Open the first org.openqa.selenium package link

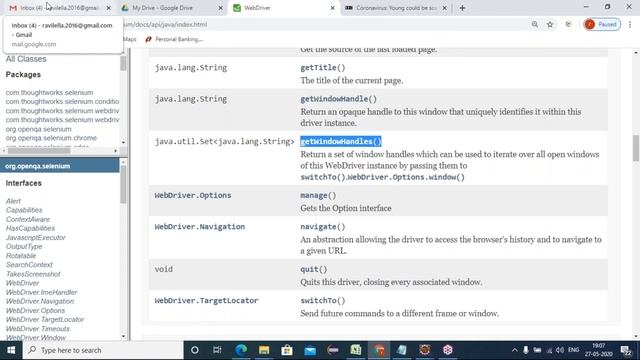[x=38, y=129]
